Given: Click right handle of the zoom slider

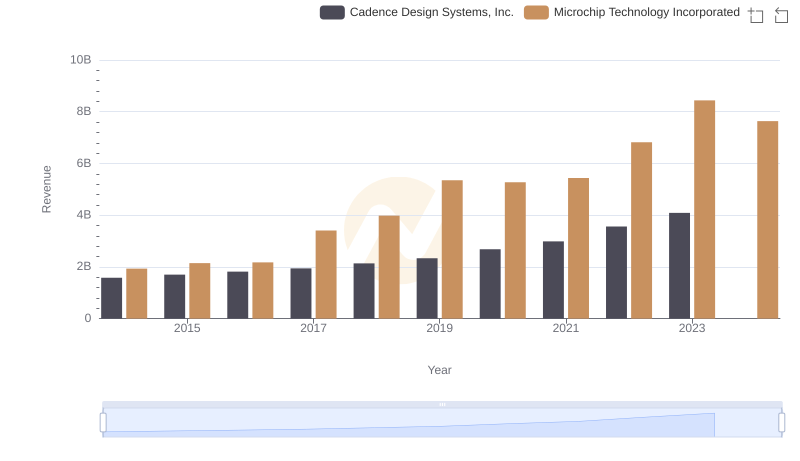Looking at the screenshot, I should [x=782, y=423].
